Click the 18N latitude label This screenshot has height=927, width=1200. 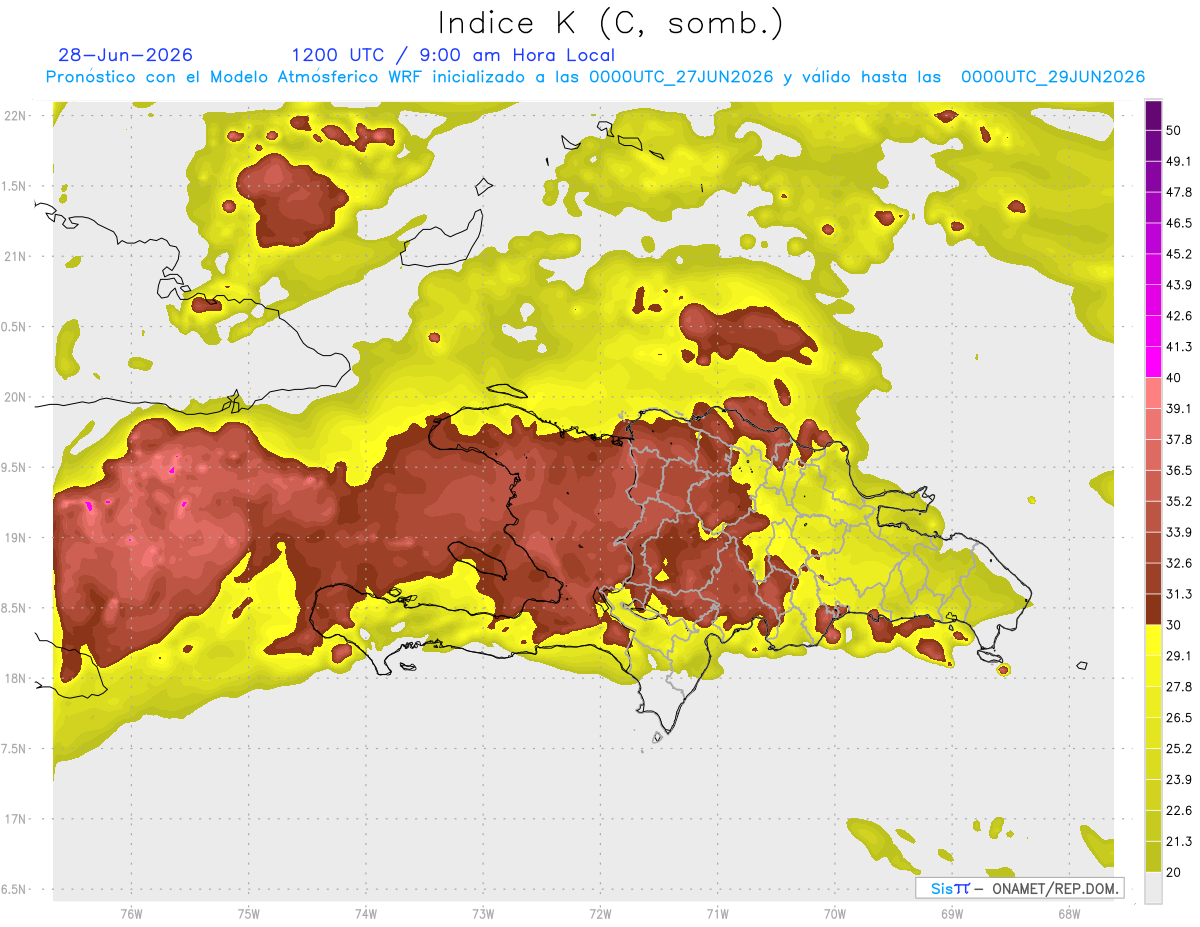point(14,679)
